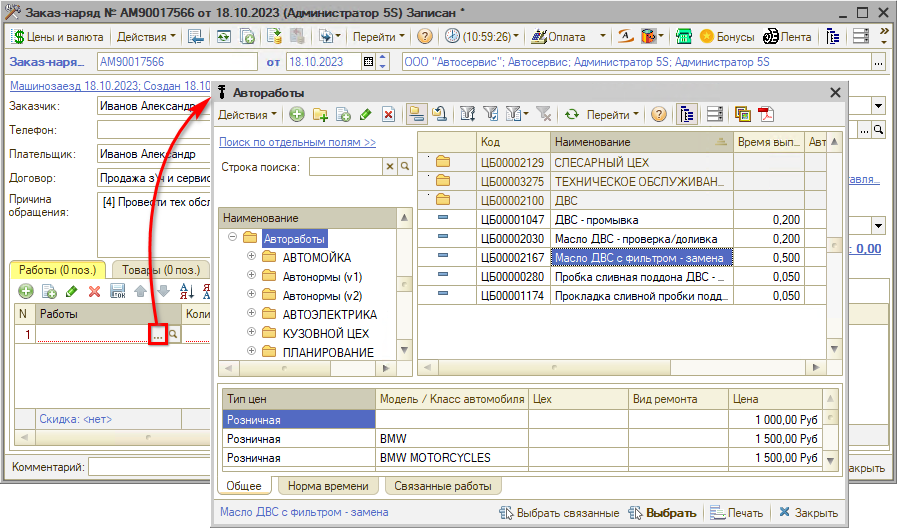Disable filter icon in Автоработы toolbar
897x528 pixels.
coord(544,114)
